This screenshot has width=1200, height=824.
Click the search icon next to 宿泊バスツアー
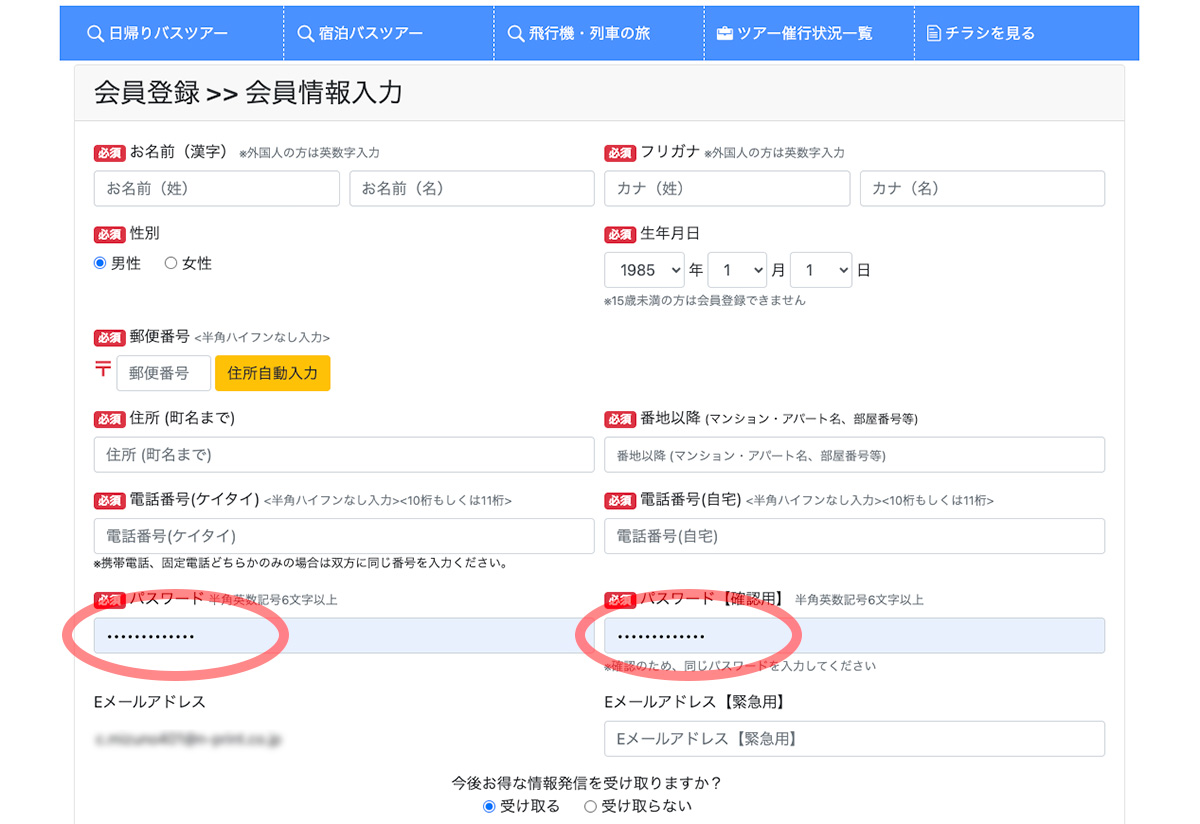(306, 32)
